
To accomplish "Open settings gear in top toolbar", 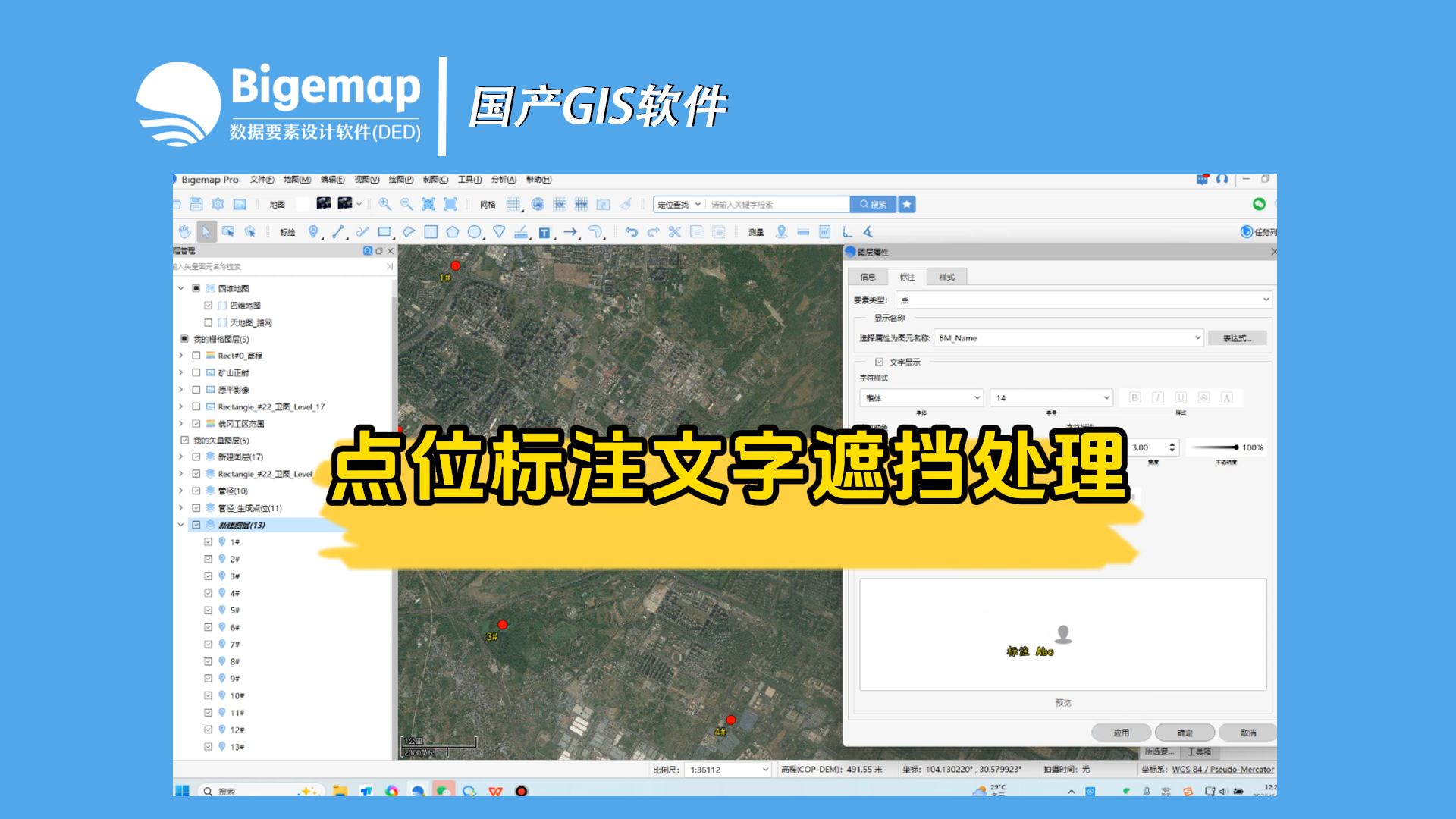I will point(218,204).
